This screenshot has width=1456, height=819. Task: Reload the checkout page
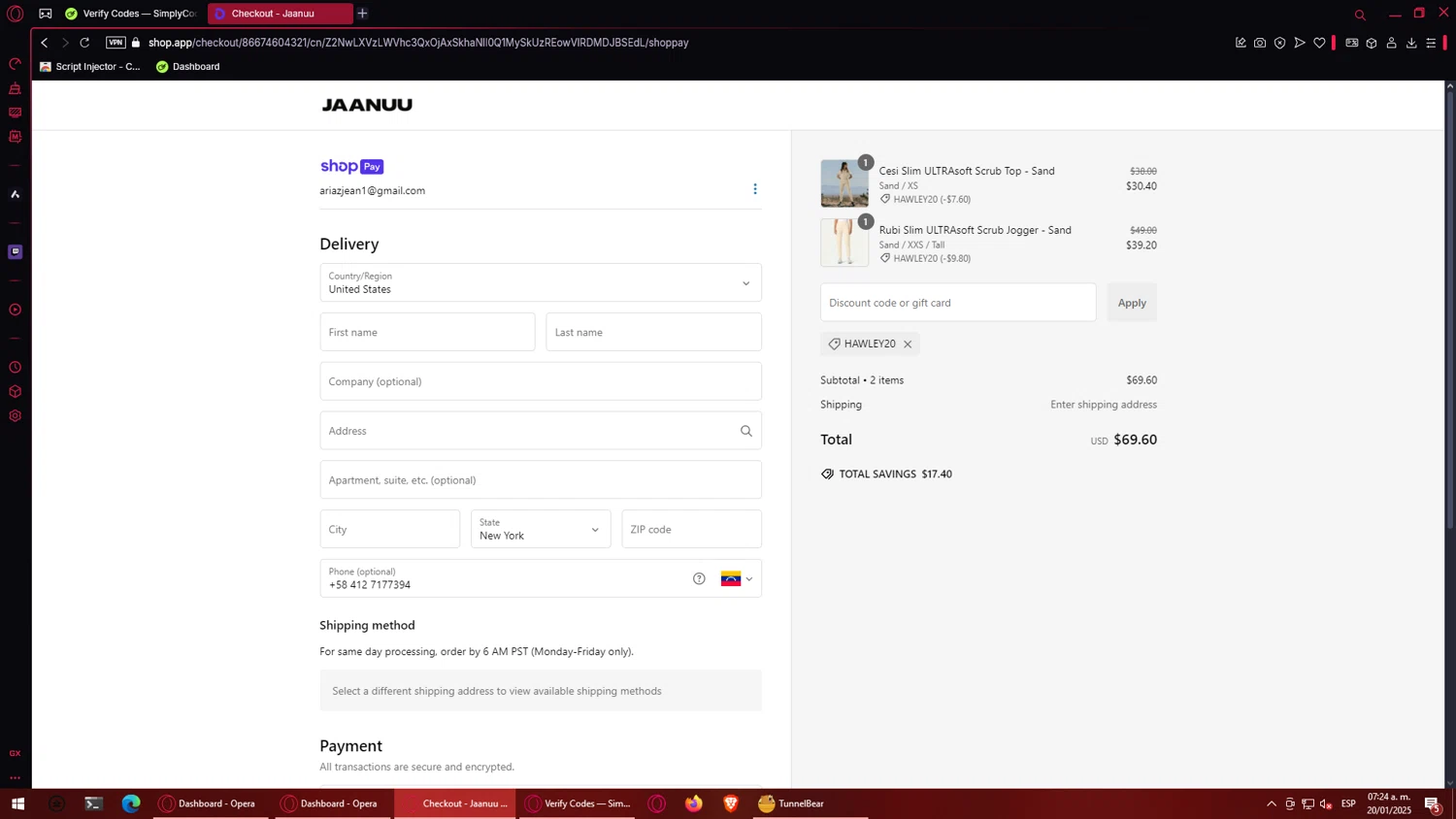(x=84, y=43)
